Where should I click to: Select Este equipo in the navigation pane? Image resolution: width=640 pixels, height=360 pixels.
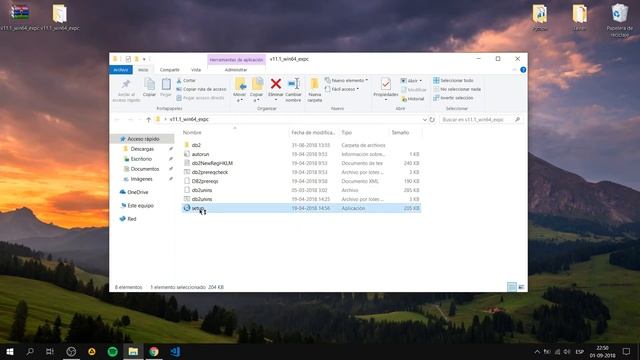click(x=137, y=206)
